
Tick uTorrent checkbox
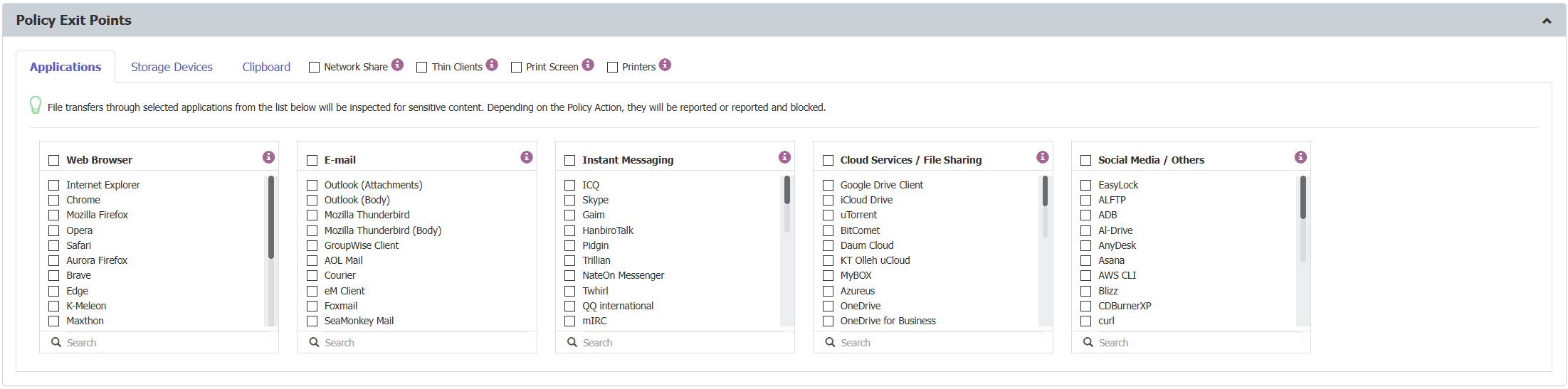(828, 215)
